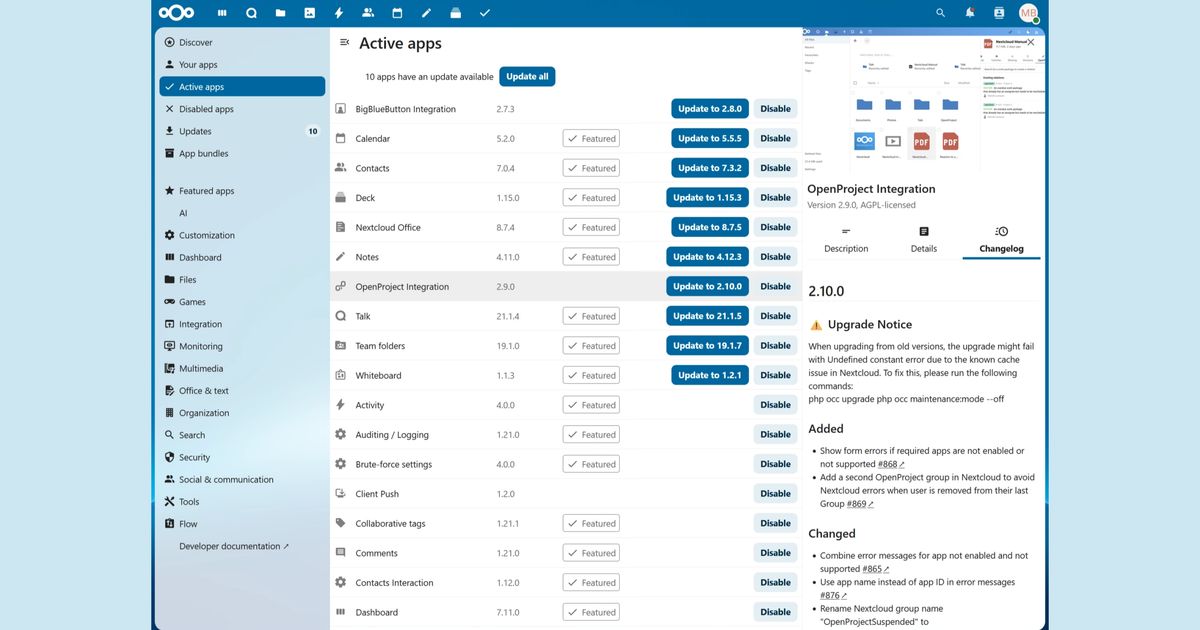This screenshot has width=1200, height=630.
Task: Toggle the app navigation menu icon
Action: pos(344,43)
